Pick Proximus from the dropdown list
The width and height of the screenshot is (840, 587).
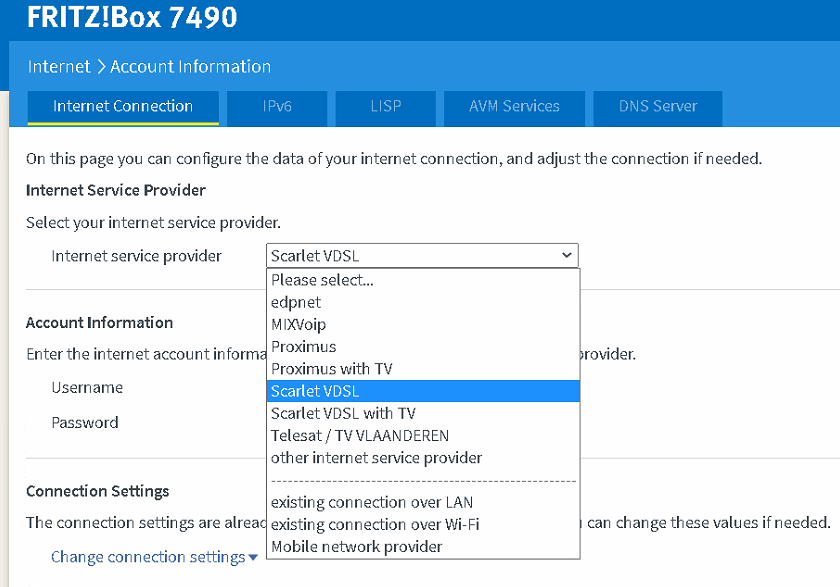click(x=303, y=347)
